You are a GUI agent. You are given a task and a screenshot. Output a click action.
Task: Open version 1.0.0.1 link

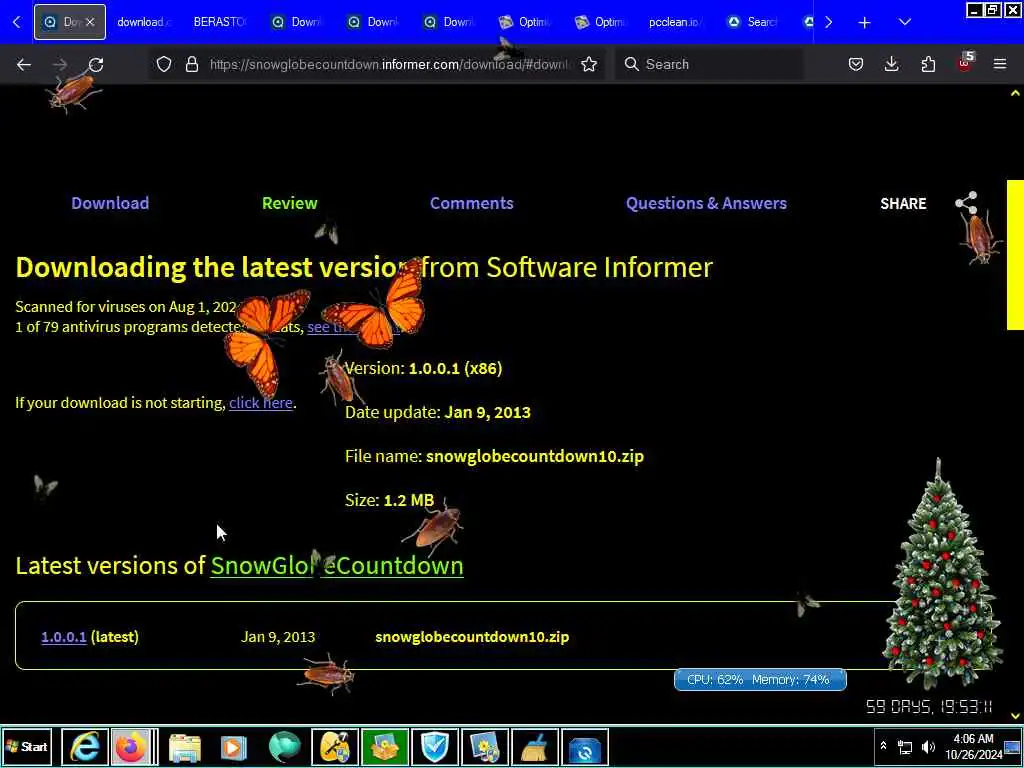click(64, 636)
